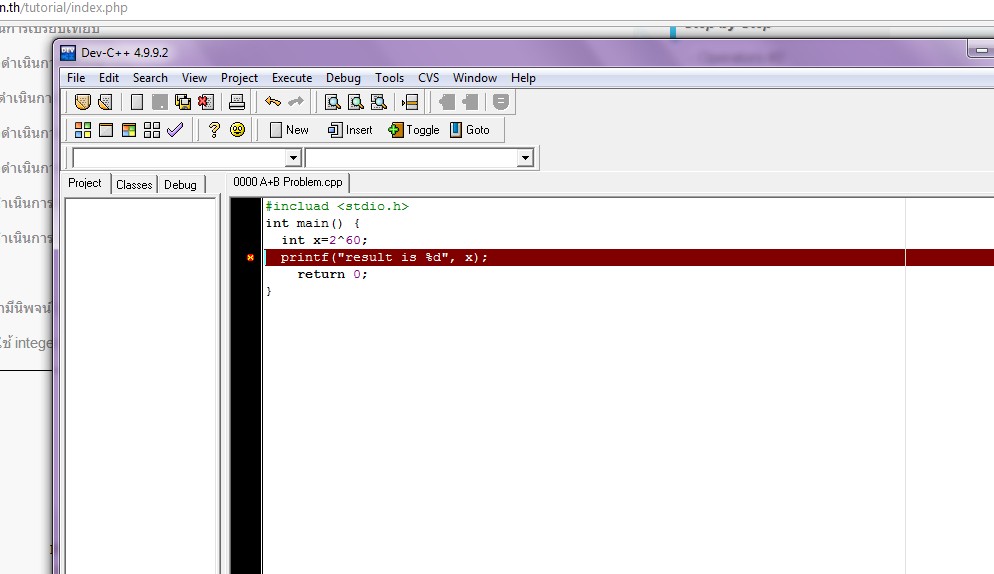Click the Compile icon with four colored squares
994x574 pixels.
coord(83,130)
